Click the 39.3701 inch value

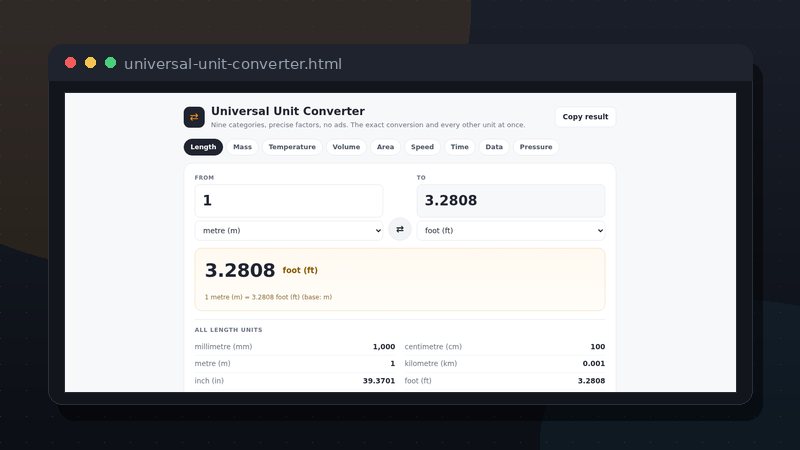(x=379, y=381)
